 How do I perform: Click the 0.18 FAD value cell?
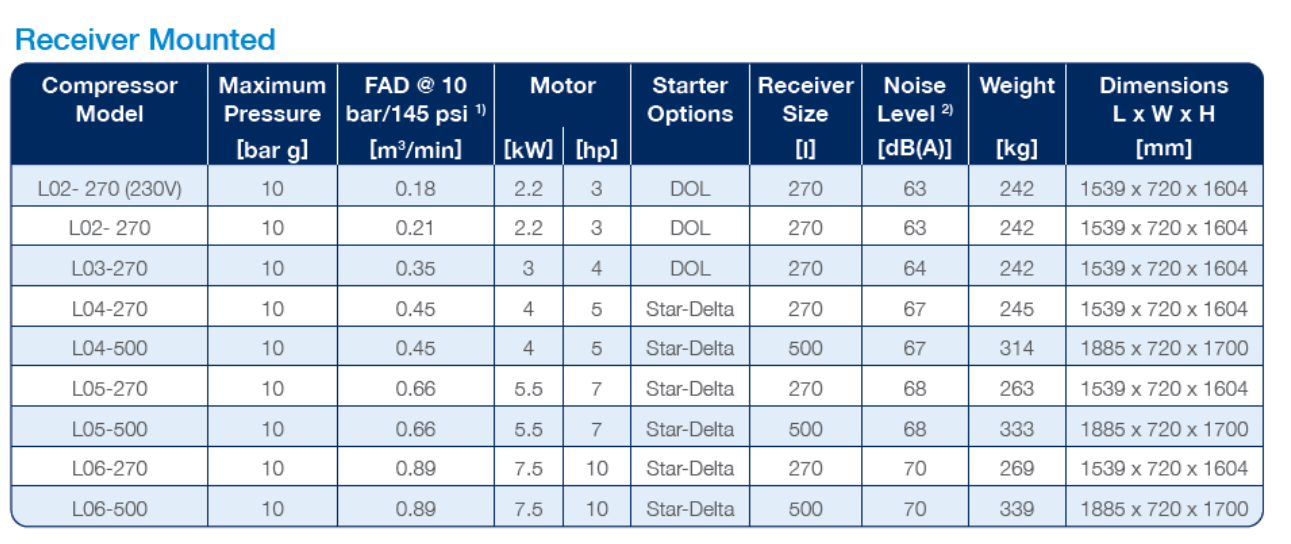pyautogui.click(x=415, y=188)
